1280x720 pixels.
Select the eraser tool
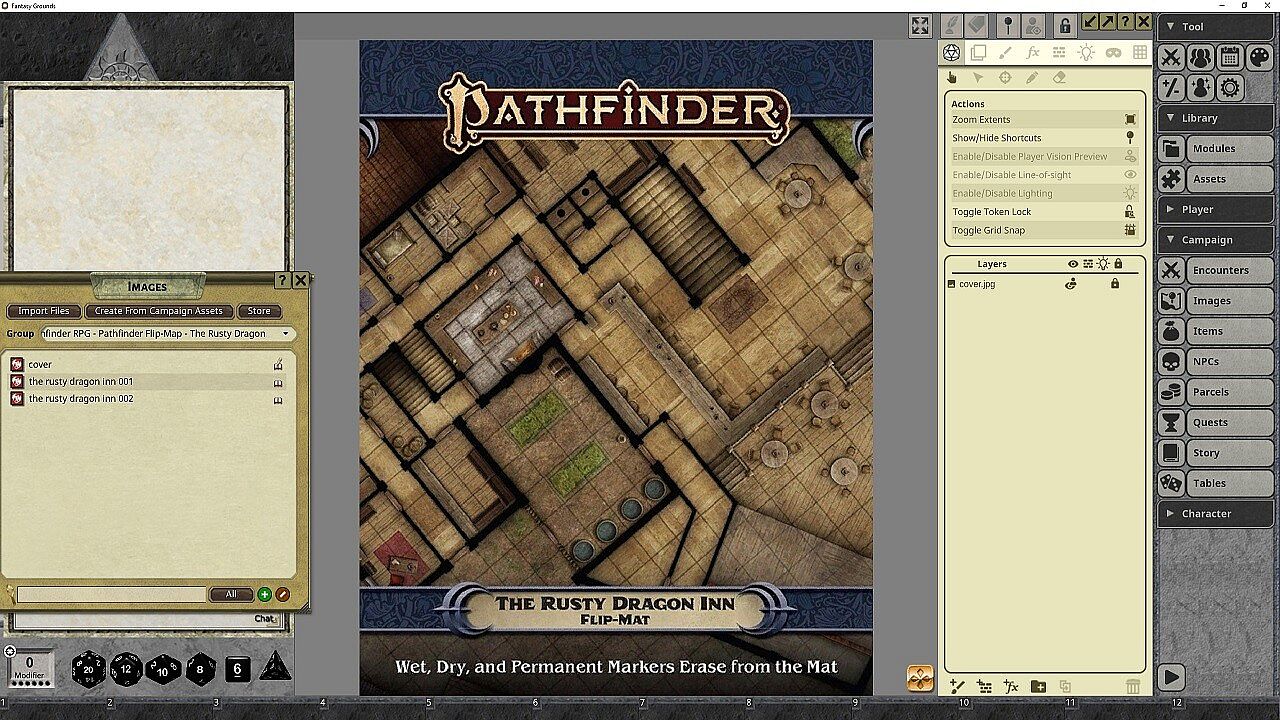(1060, 78)
